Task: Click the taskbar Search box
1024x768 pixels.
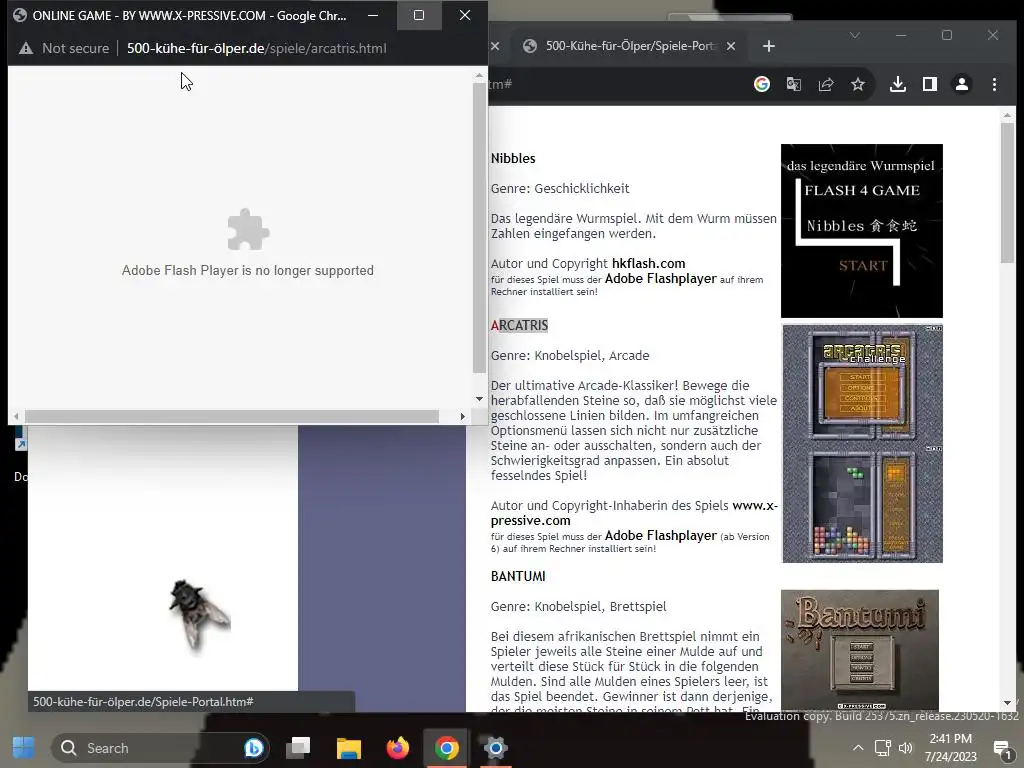Action: click(161, 748)
